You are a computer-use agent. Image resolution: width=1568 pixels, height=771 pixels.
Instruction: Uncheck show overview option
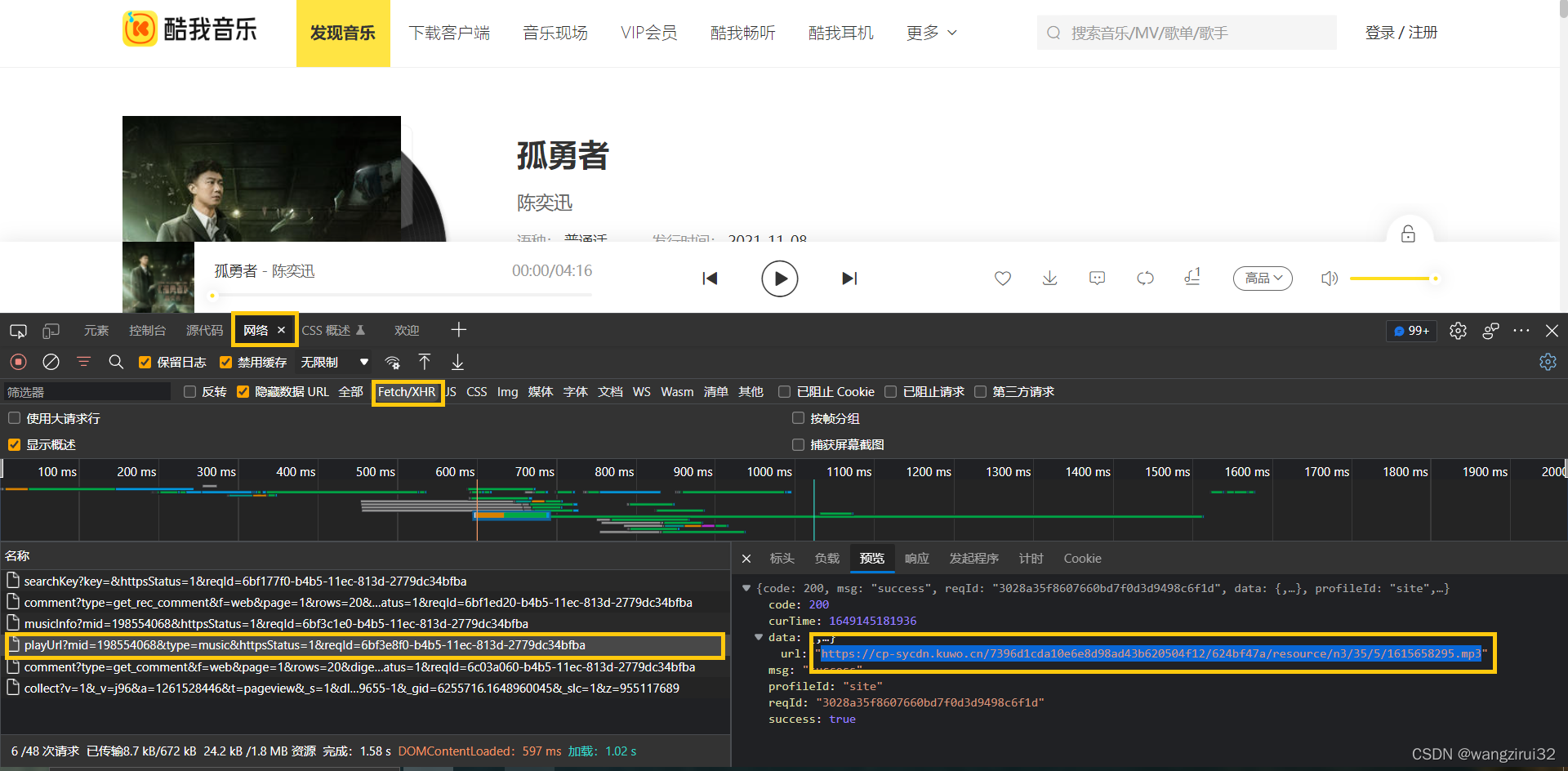[15, 444]
